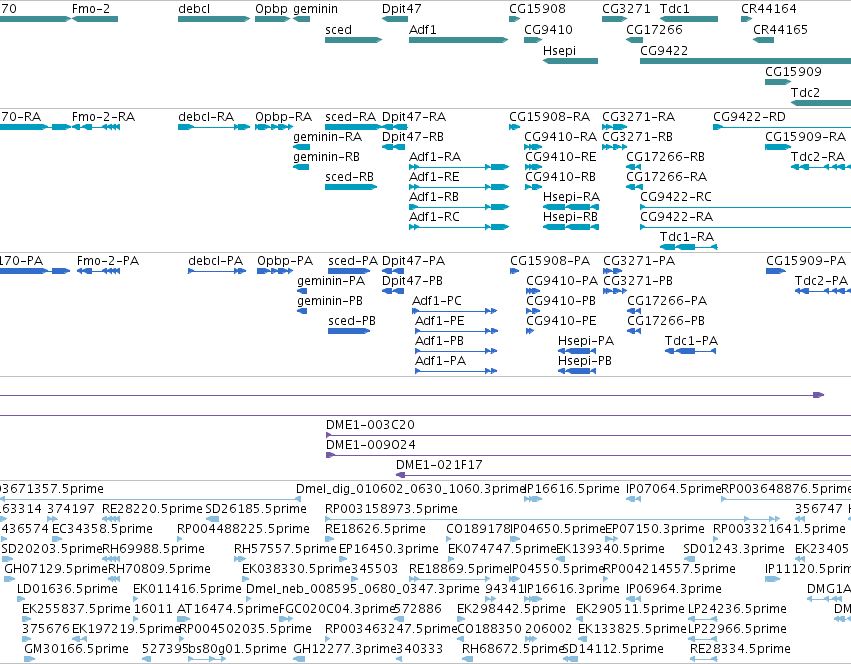Click transcript debcl-RA

[214, 127]
